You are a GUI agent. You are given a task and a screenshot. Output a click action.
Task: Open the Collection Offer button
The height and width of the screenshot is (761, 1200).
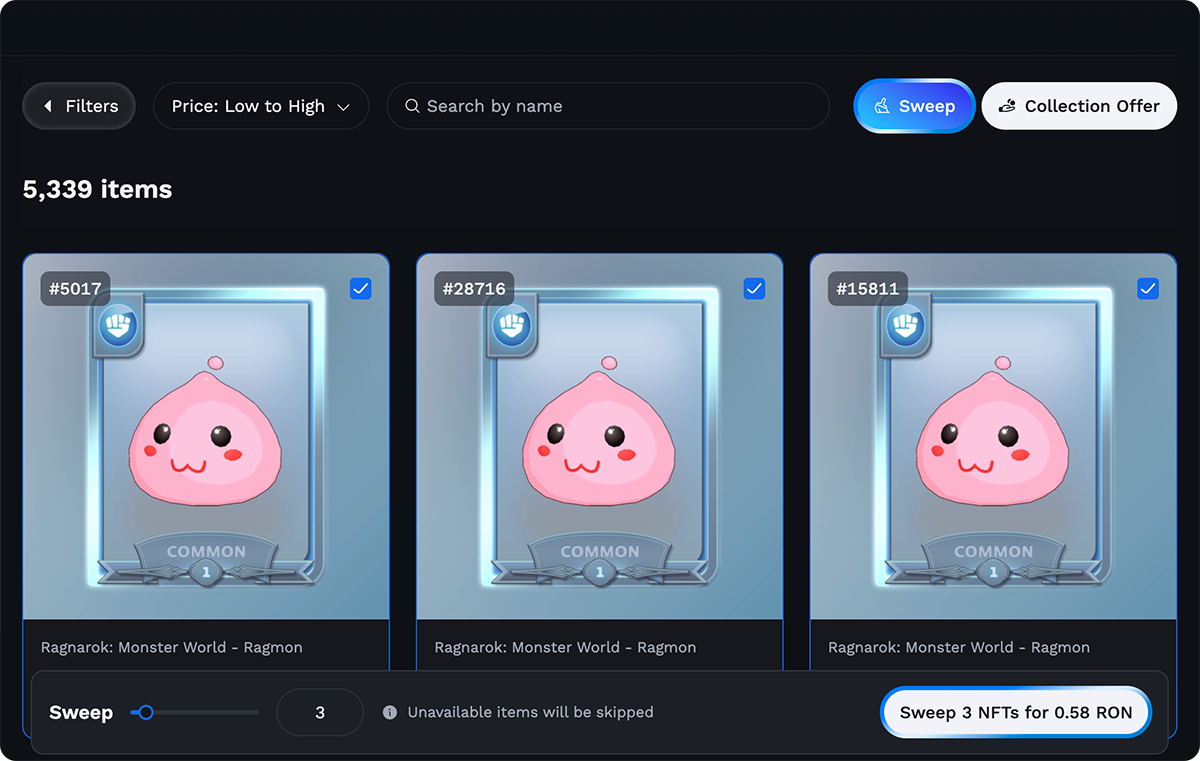[1079, 106]
